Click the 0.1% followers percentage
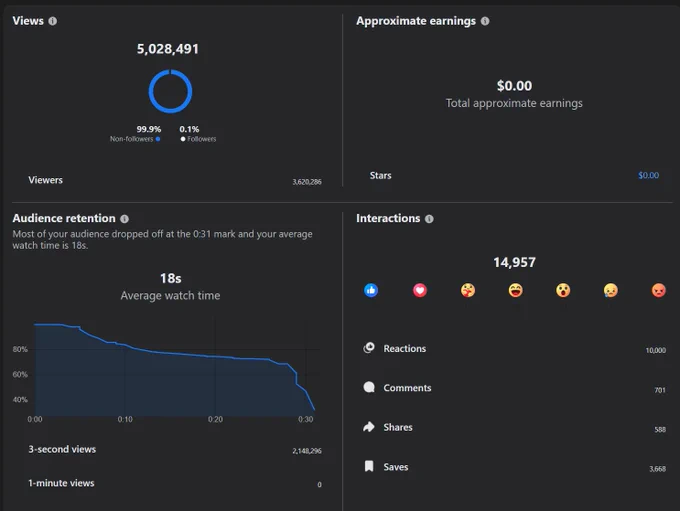The width and height of the screenshot is (680, 511). [189, 129]
